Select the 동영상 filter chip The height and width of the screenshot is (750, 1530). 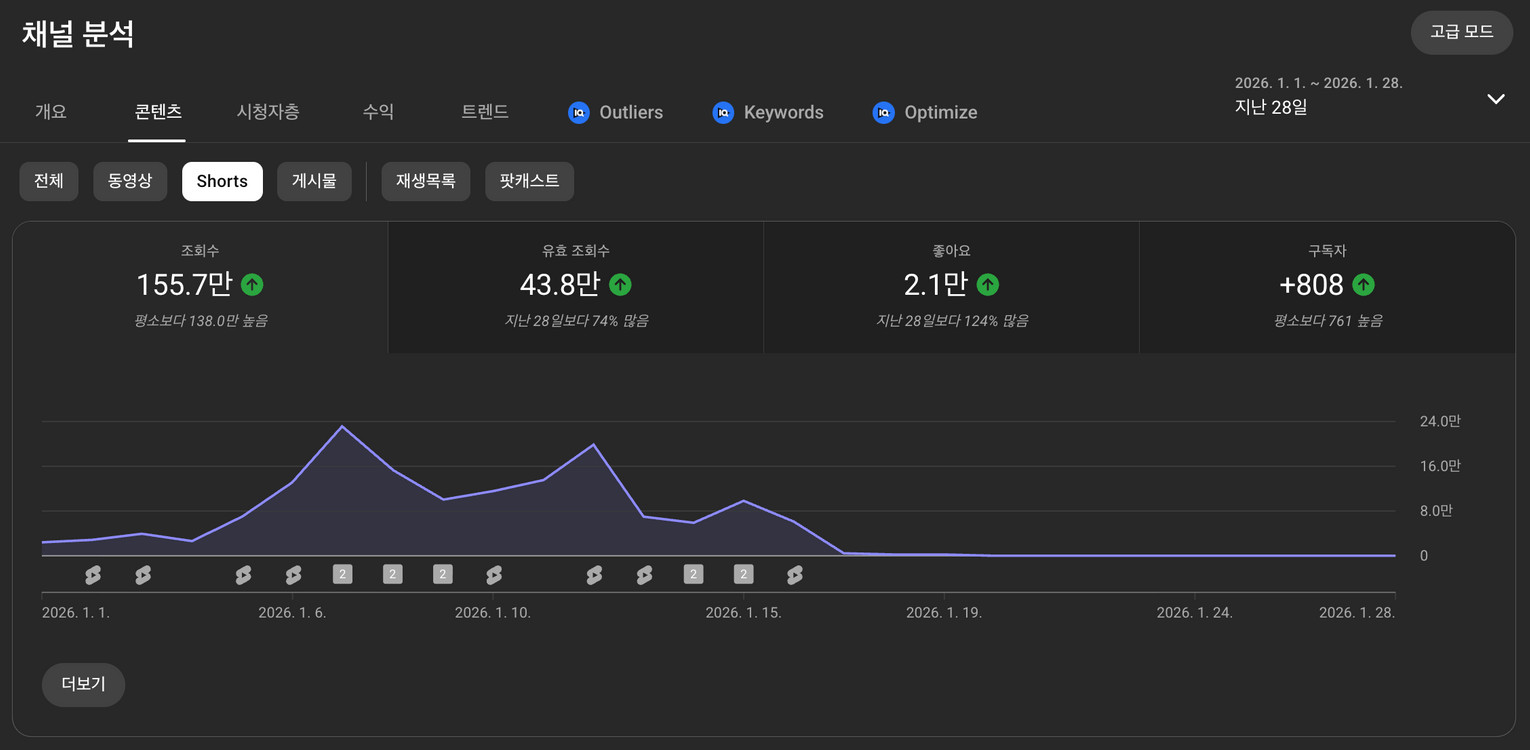(130, 182)
